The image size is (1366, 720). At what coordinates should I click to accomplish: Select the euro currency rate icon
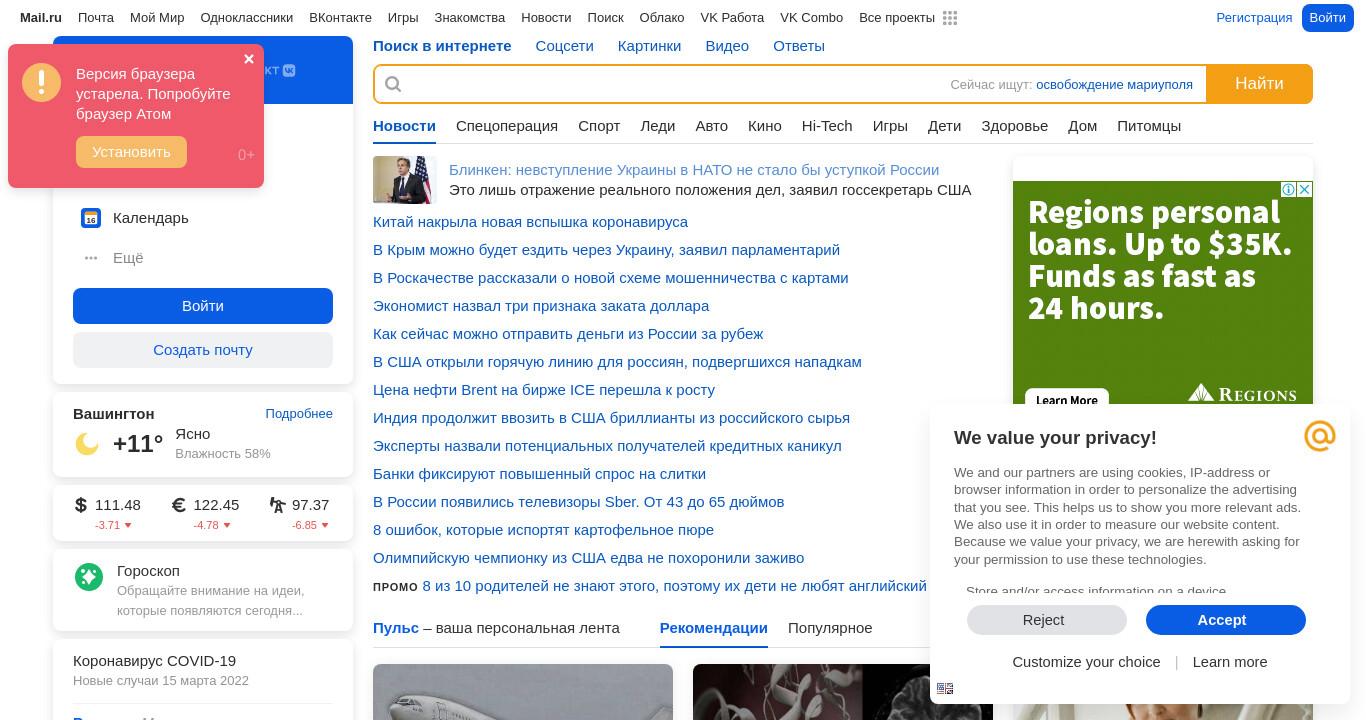click(179, 505)
